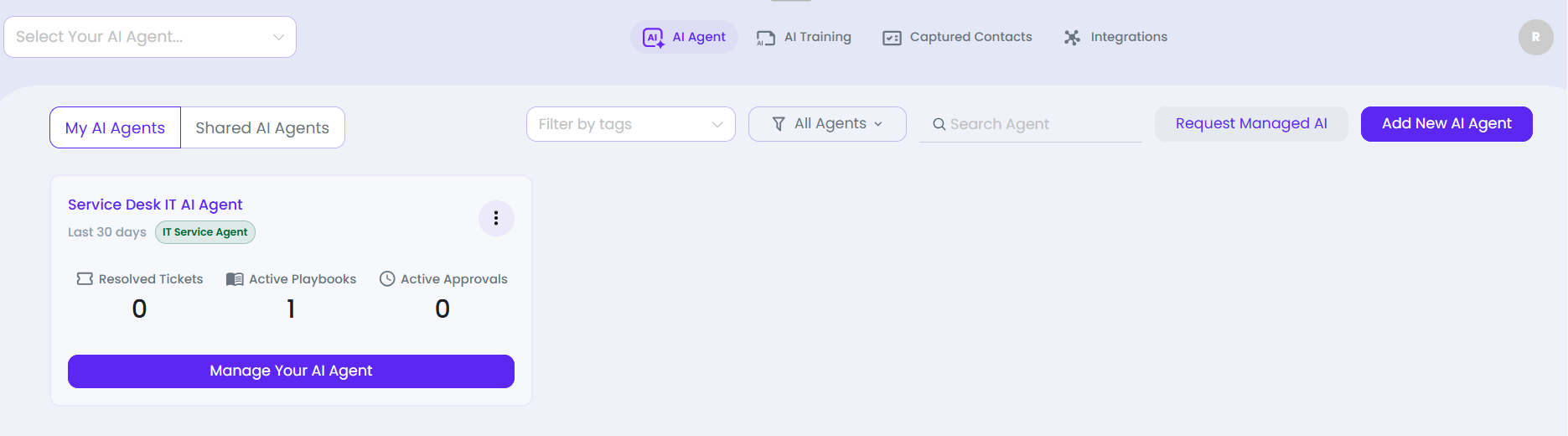Click the AI Agent sparkle icon
Screen dimensions: 1568x436
pos(653,38)
